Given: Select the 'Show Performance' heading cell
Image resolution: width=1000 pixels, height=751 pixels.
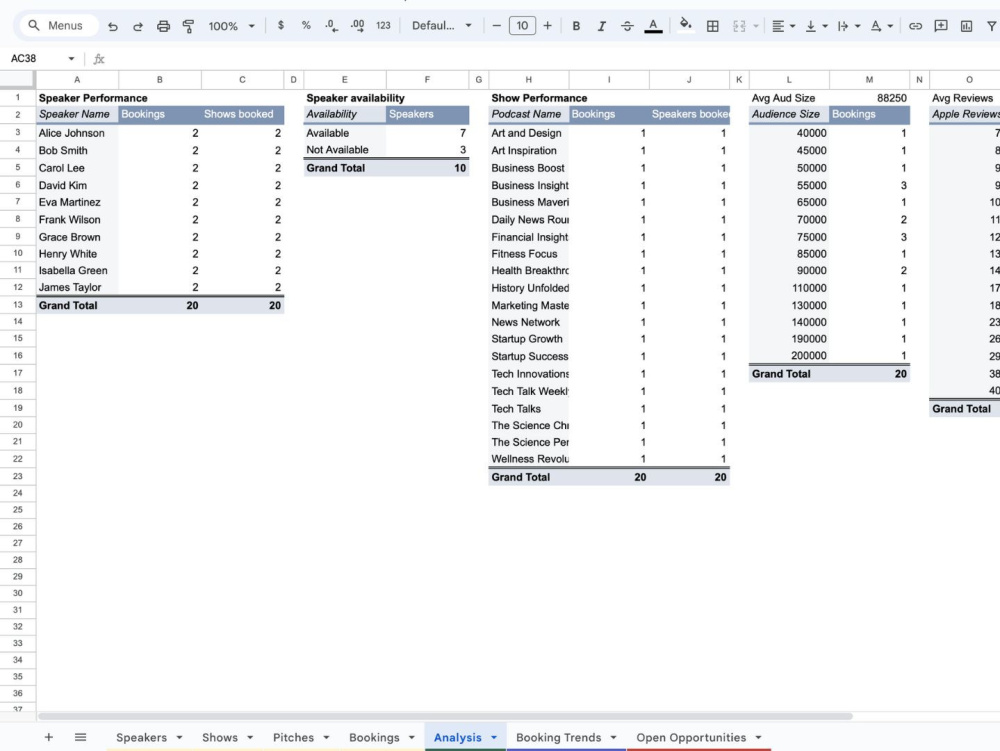Looking at the screenshot, I should (x=529, y=98).
